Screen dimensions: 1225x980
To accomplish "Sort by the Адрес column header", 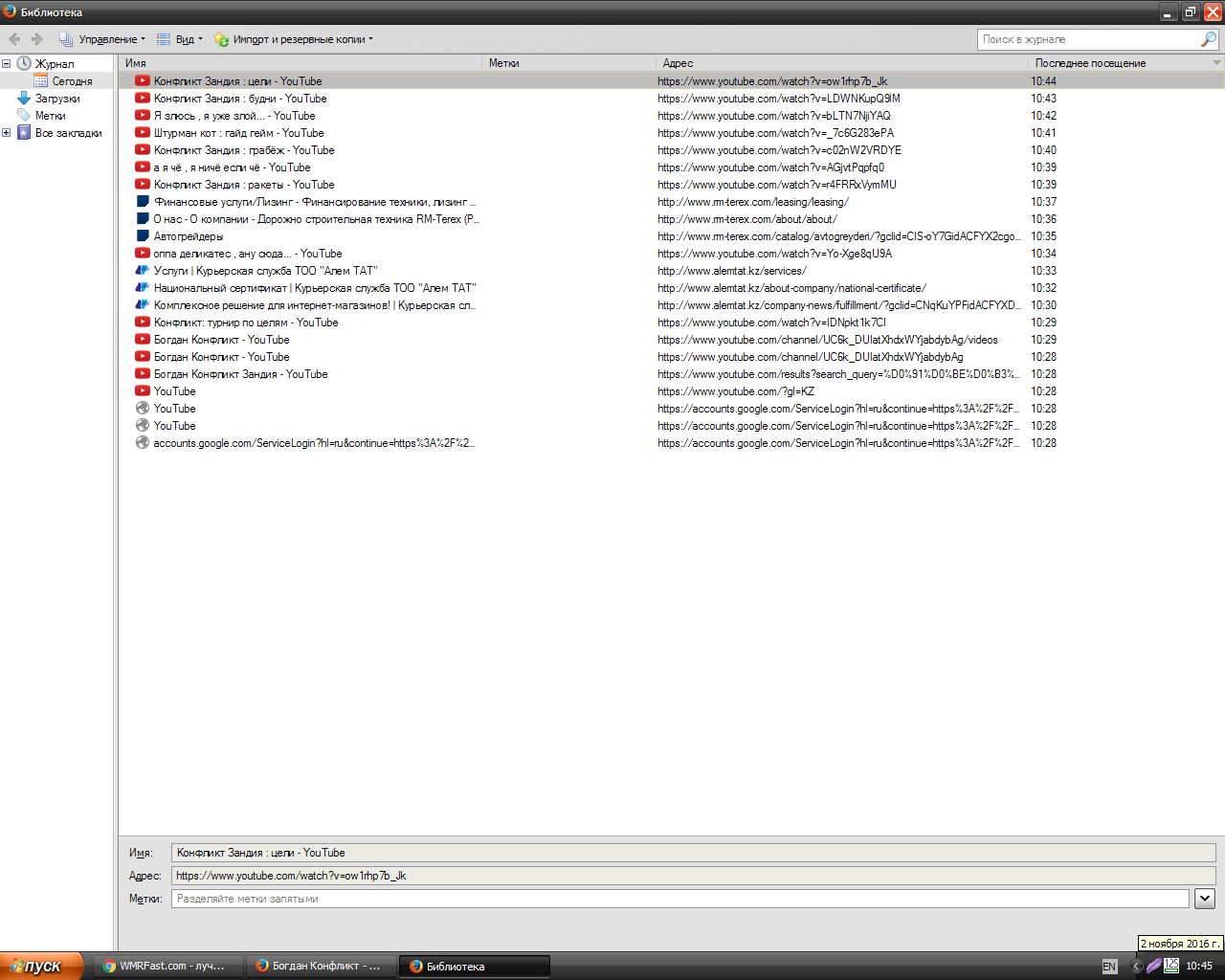I will click(842, 63).
